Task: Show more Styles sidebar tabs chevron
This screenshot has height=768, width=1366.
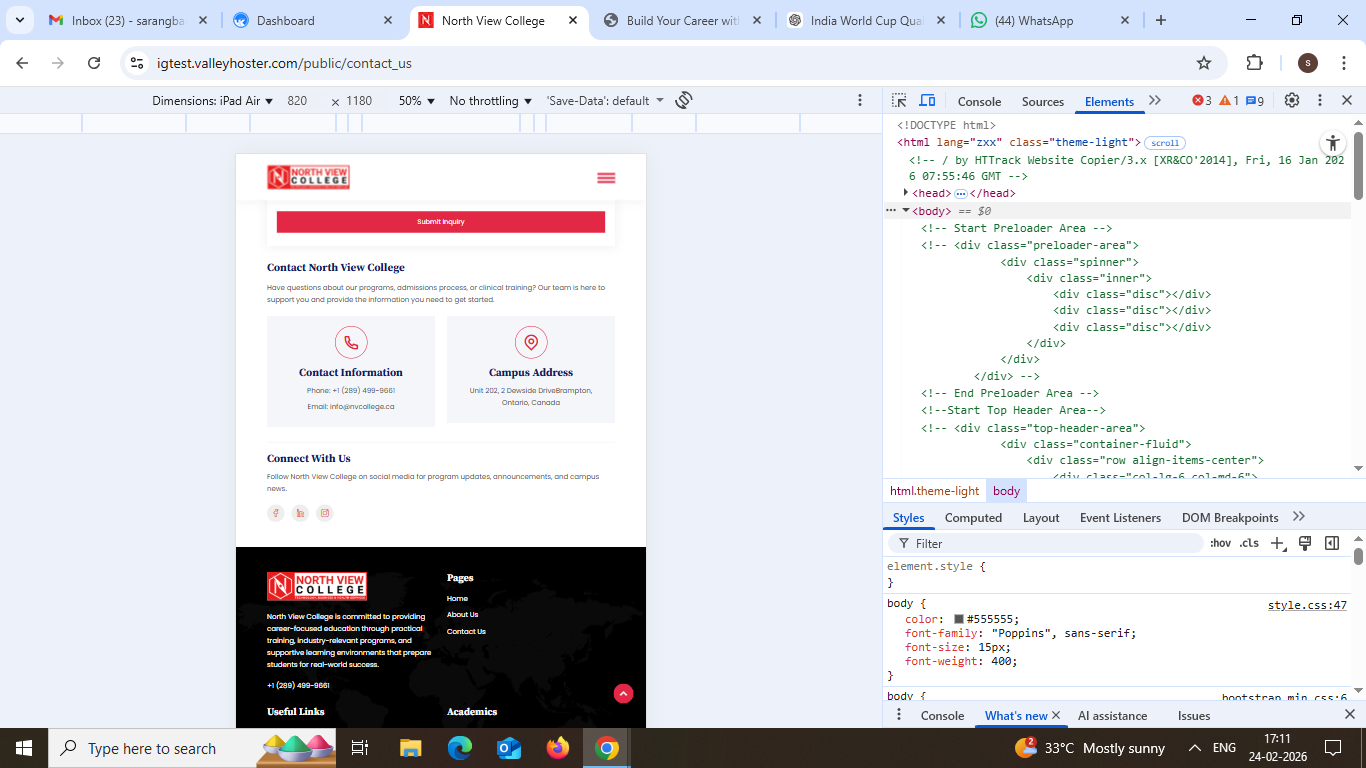Action: pos(1299,517)
